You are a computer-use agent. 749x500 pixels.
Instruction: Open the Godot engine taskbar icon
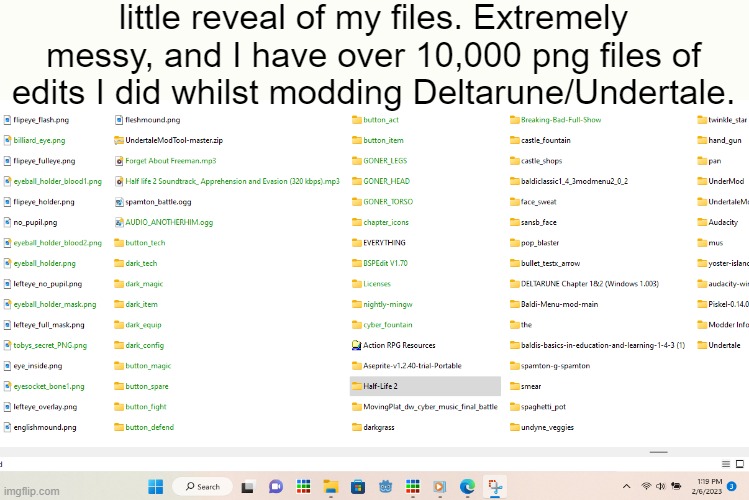click(x=385, y=487)
